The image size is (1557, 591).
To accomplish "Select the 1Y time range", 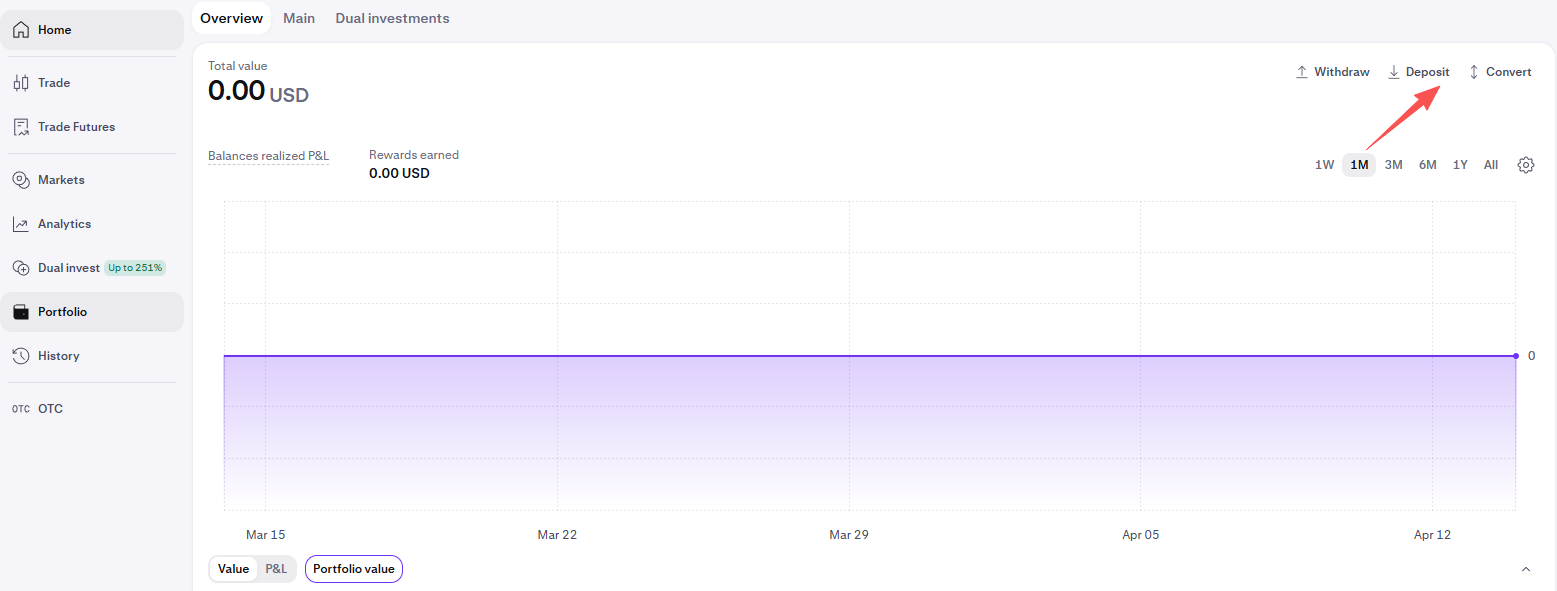I will click(1460, 164).
